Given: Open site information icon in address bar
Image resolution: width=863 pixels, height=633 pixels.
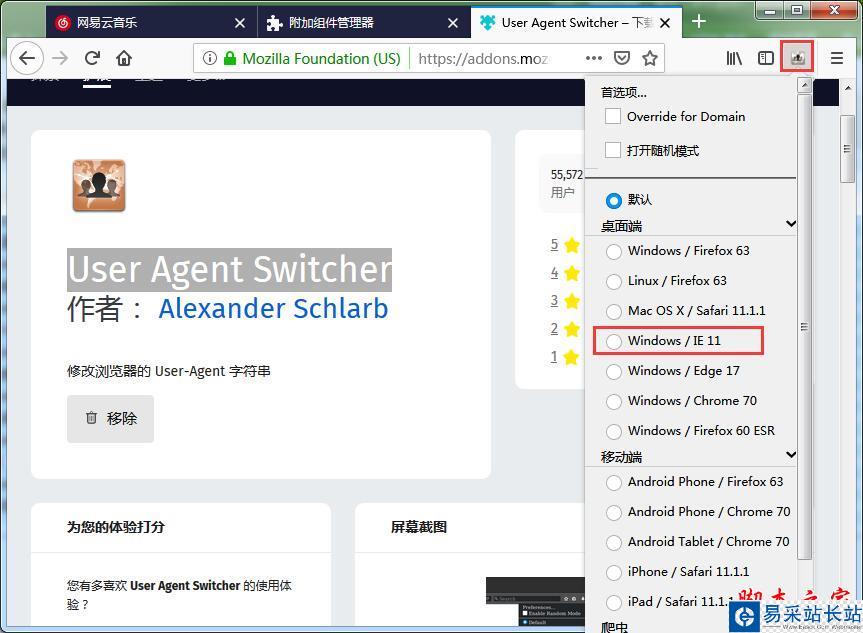Looking at the screenshot, I should 209,58.
